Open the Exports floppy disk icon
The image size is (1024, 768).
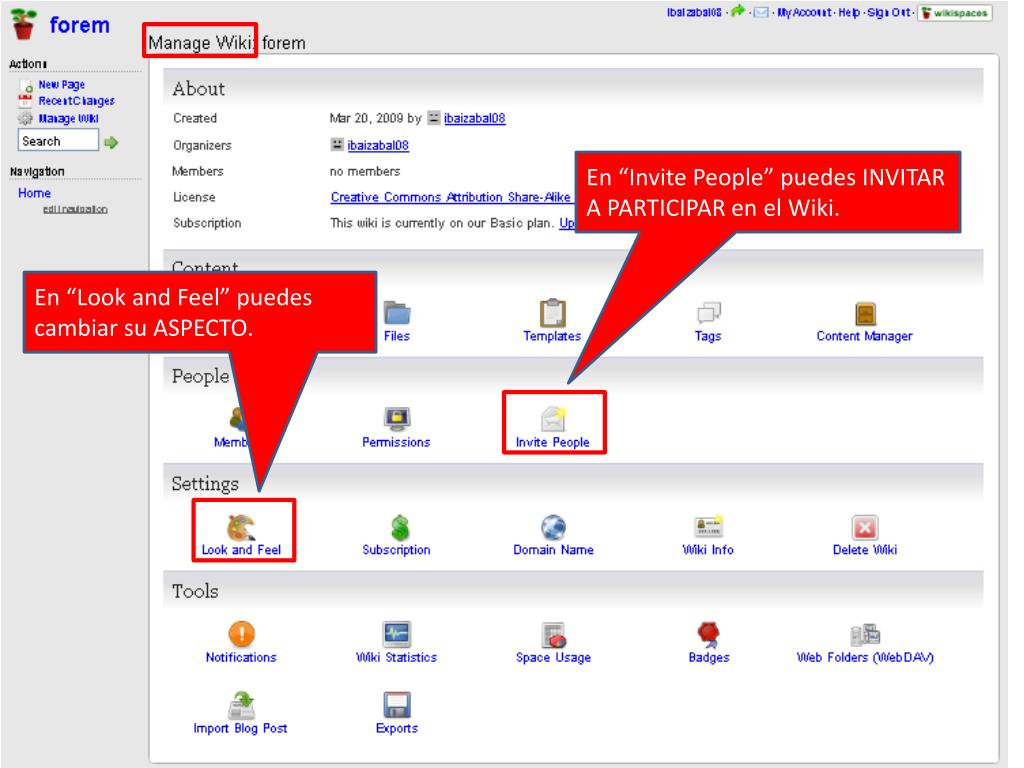396,705
